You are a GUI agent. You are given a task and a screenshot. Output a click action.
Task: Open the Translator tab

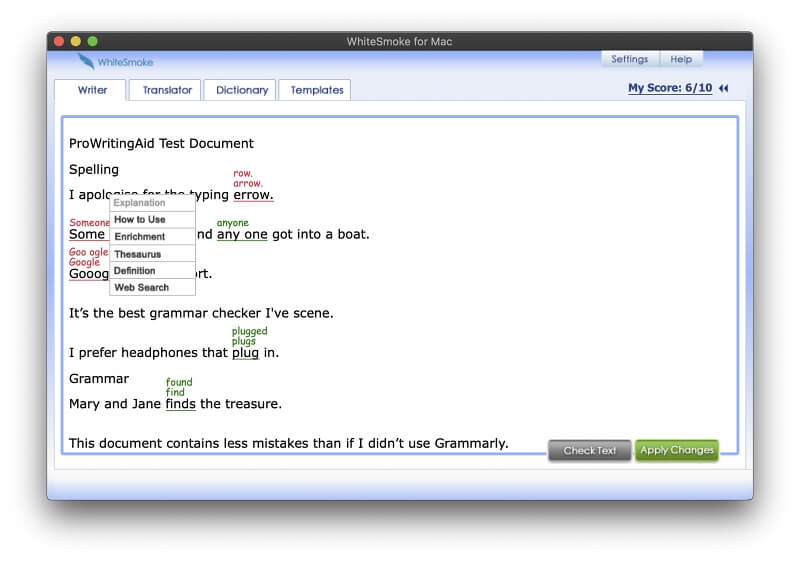(x=166, y=90)
